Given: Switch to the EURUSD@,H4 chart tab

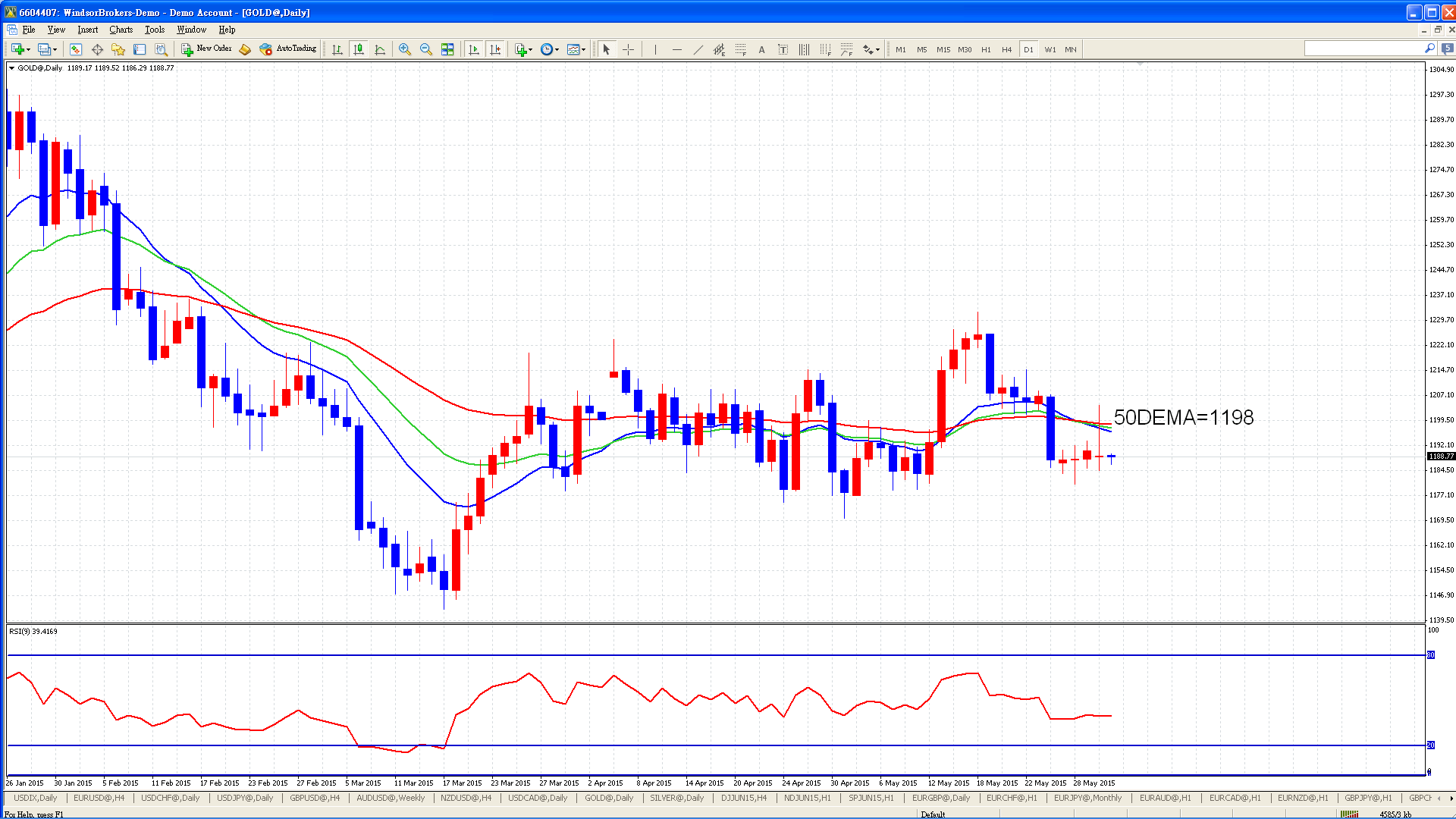Looking at the screenshot, I should (99, 798).
